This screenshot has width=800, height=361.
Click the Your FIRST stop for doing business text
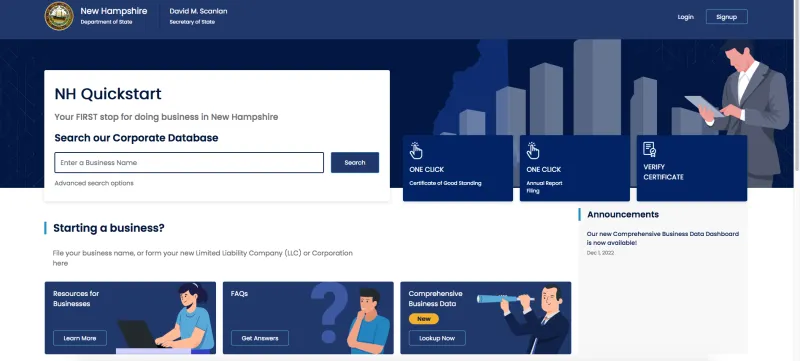[166, 117]
